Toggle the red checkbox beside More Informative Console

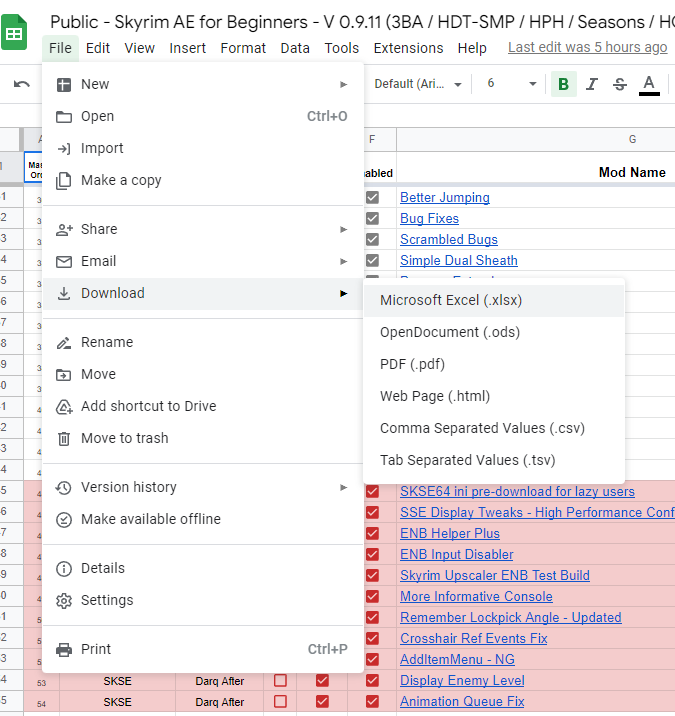point(372,596)
